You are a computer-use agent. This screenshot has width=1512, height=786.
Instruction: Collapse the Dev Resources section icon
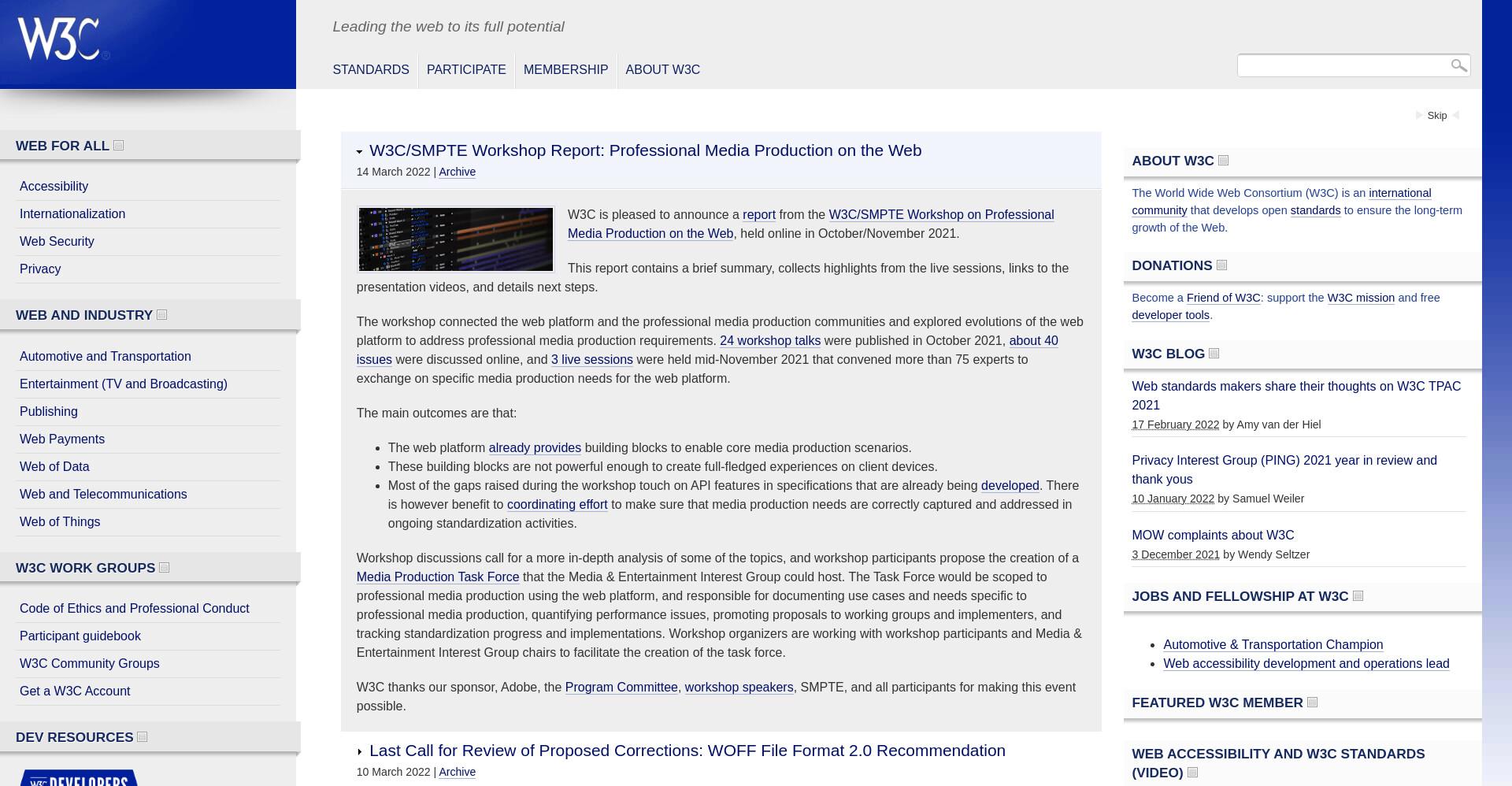(x=143, y=737)
